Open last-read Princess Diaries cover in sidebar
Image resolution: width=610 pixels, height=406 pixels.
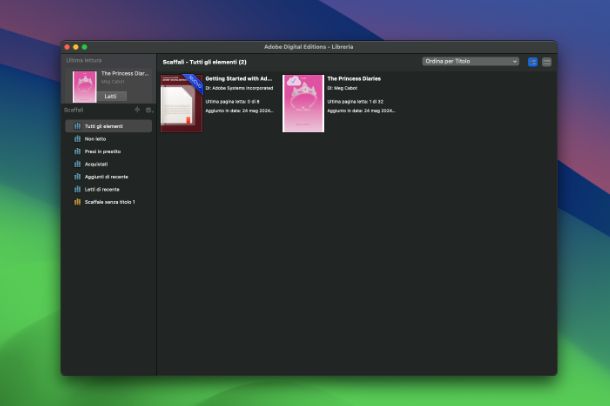[85, 86]
